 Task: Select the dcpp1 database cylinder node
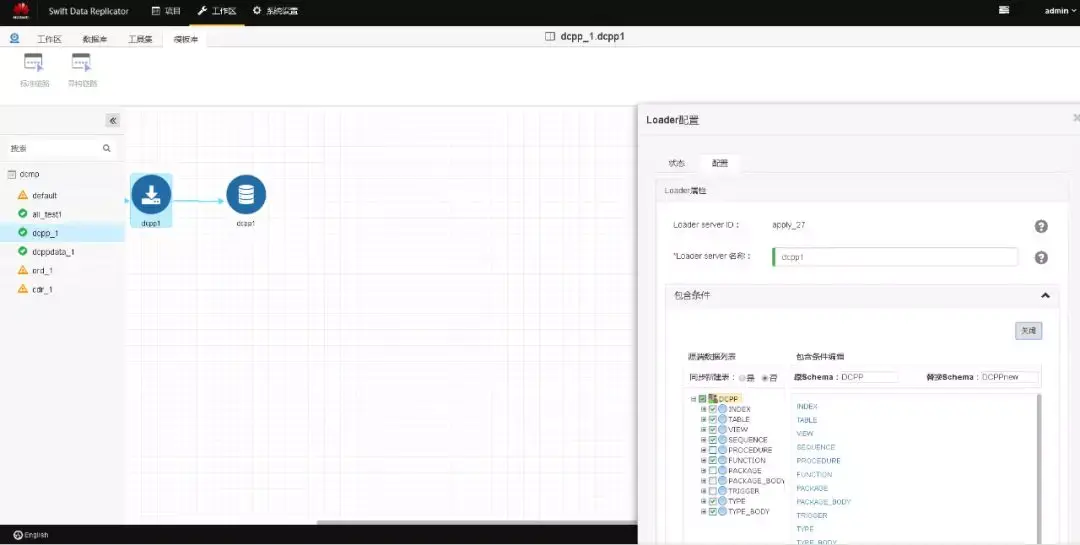pos(246,194)
